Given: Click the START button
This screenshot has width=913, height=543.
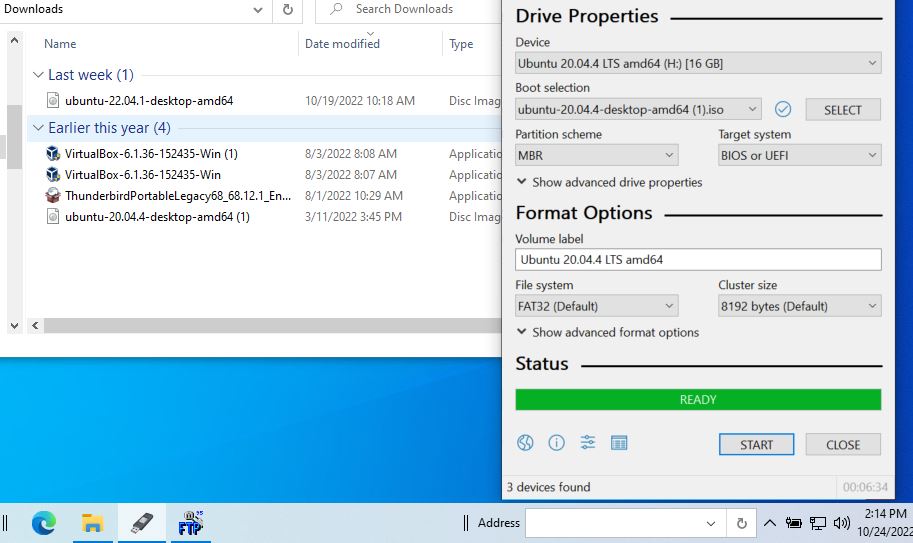Looking at the screenshot, I should coord(756,445).
